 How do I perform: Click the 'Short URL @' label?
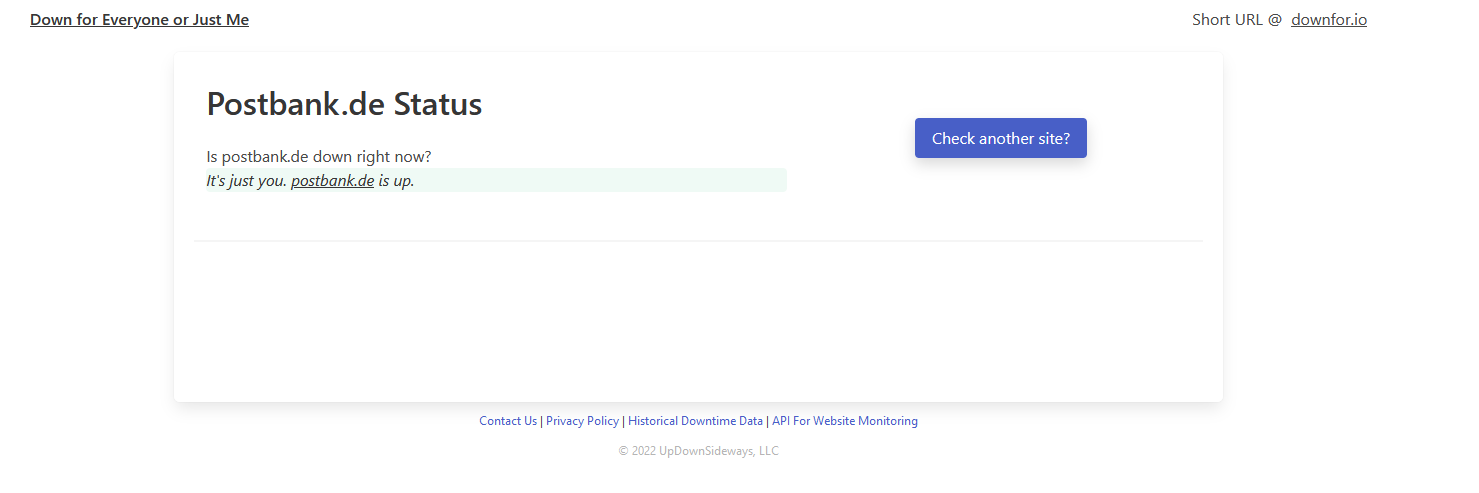(1236, 20)
